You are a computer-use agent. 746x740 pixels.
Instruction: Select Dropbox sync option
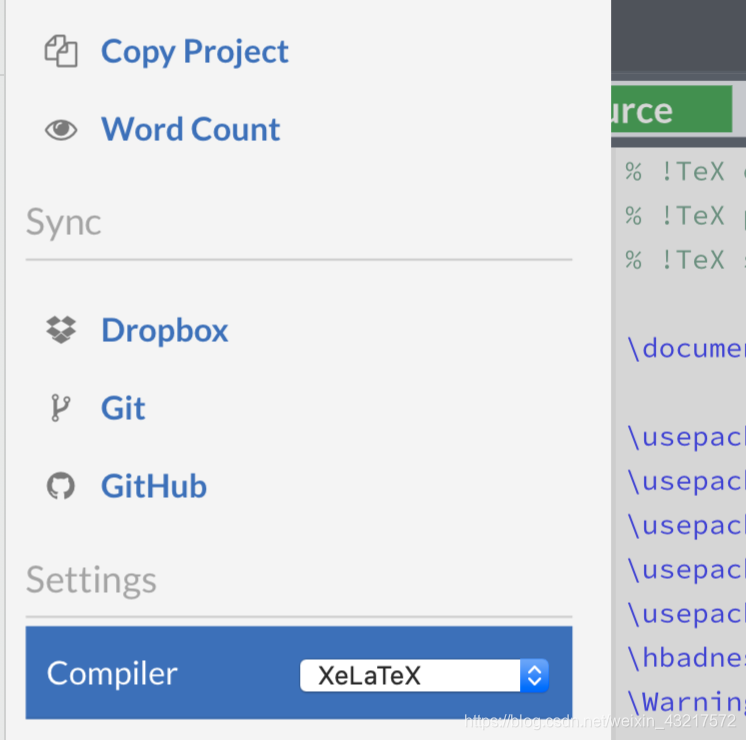165,330
